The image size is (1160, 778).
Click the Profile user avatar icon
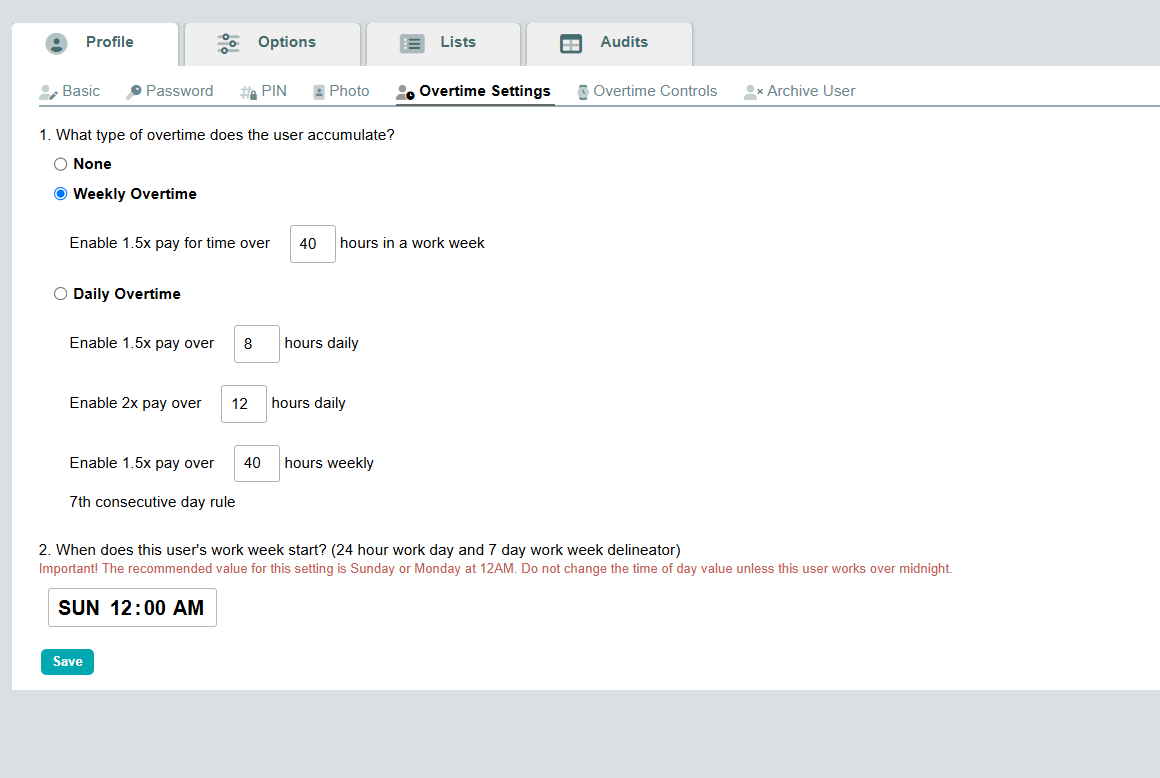[x=56, y=44]
